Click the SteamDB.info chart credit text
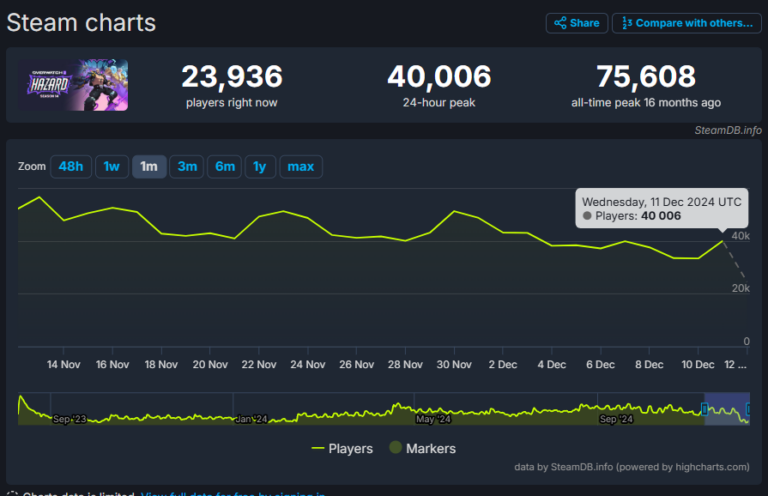Viewport: 768px width, 496px height. (x=727, y=130)
